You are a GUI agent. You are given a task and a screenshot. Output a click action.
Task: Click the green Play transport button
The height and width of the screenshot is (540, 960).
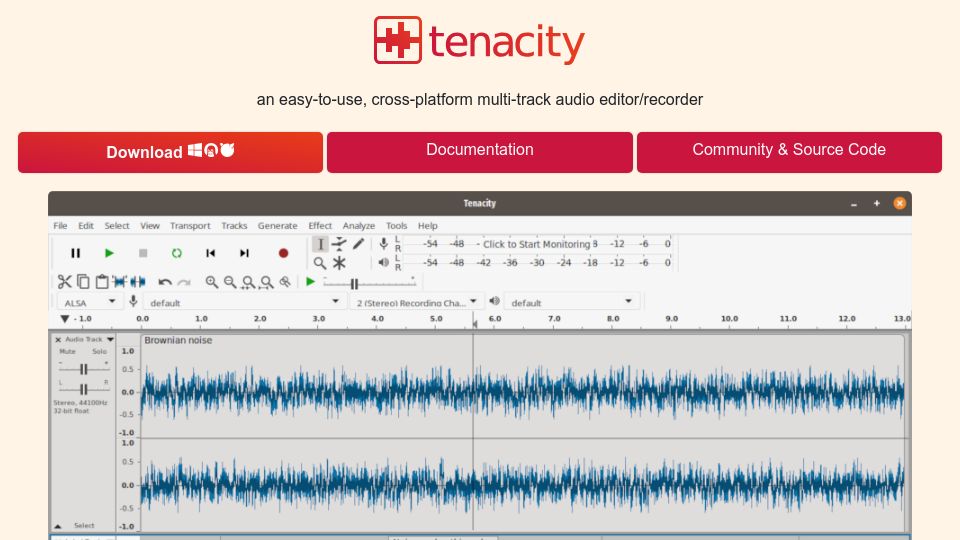(x=109, y=253)
